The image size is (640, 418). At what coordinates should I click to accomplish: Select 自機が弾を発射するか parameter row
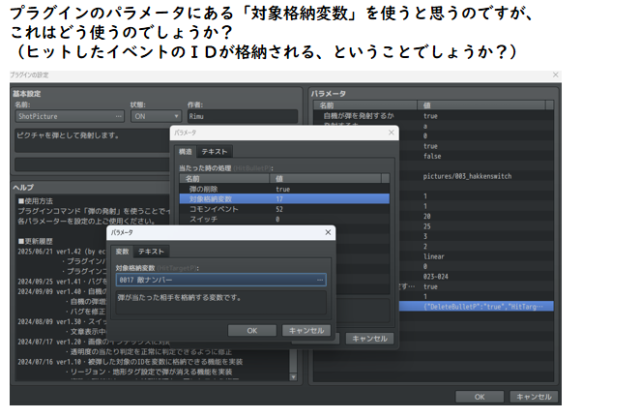[433, 116]
